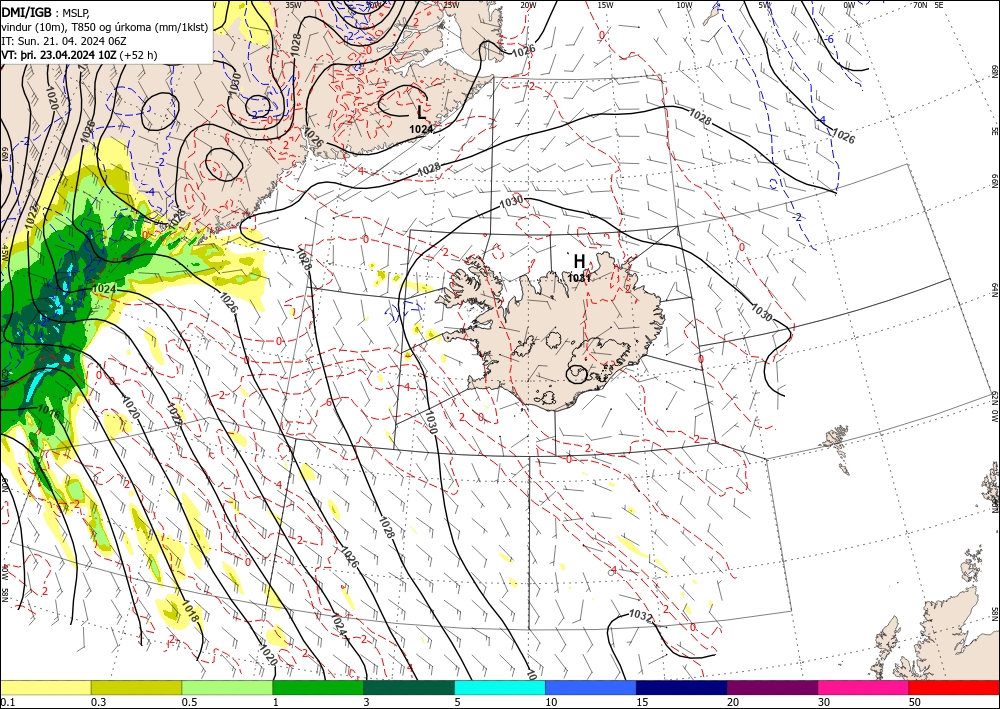Select the light green 0.5 legend swatch
This screenshot has height=709, width=1000.
(227, 687)
